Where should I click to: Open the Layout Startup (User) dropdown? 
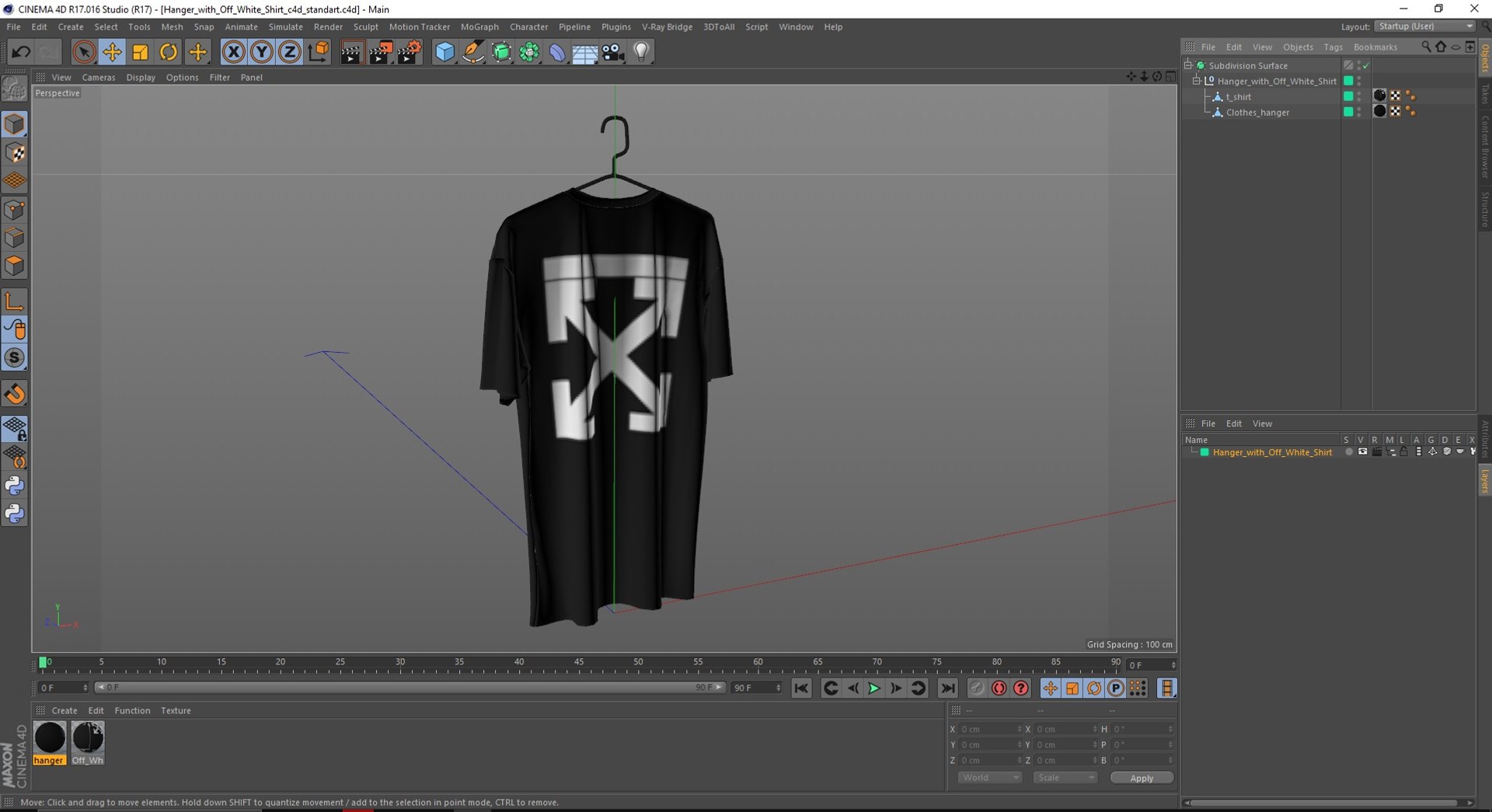click(x=1425, y=26)
